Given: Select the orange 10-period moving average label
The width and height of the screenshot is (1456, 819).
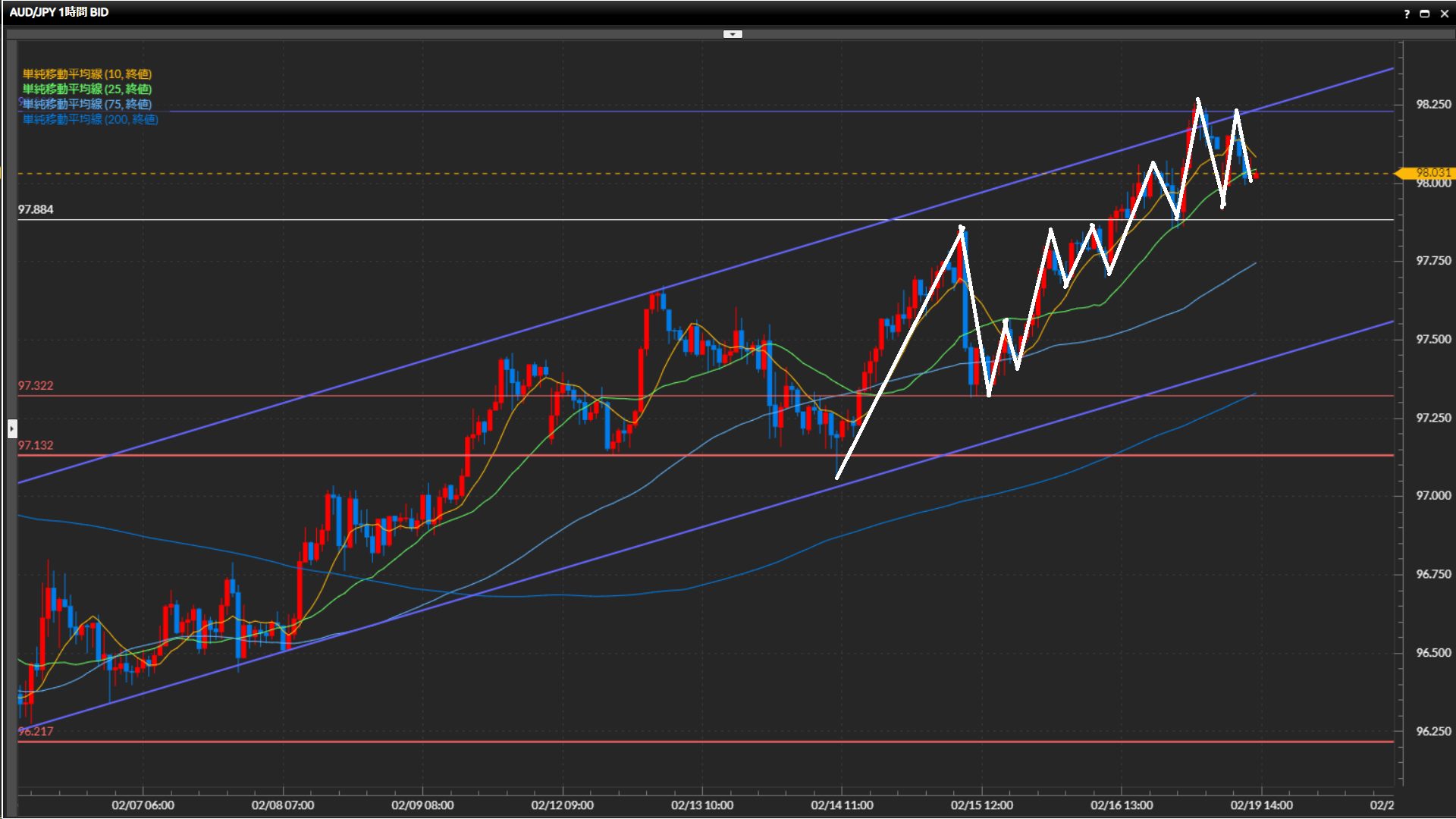Looking at the screenshot, I should pos(87,74).
